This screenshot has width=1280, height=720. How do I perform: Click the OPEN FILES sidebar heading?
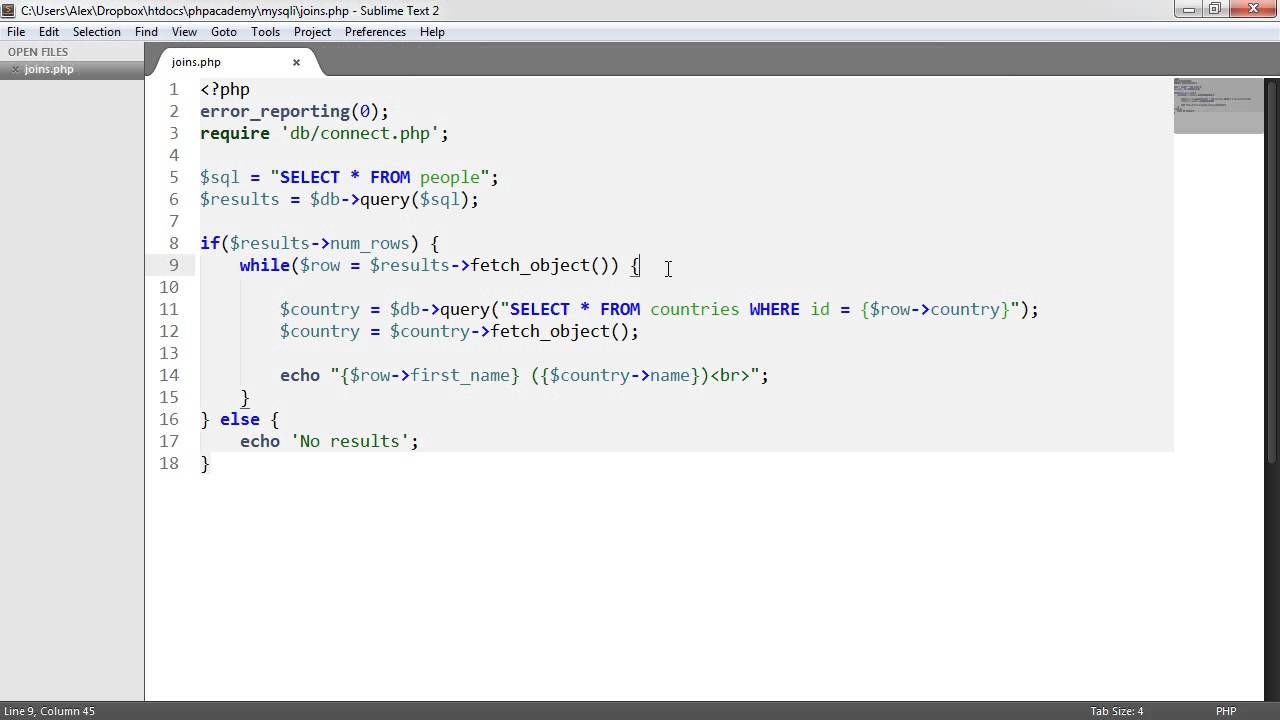click(38, 52)
